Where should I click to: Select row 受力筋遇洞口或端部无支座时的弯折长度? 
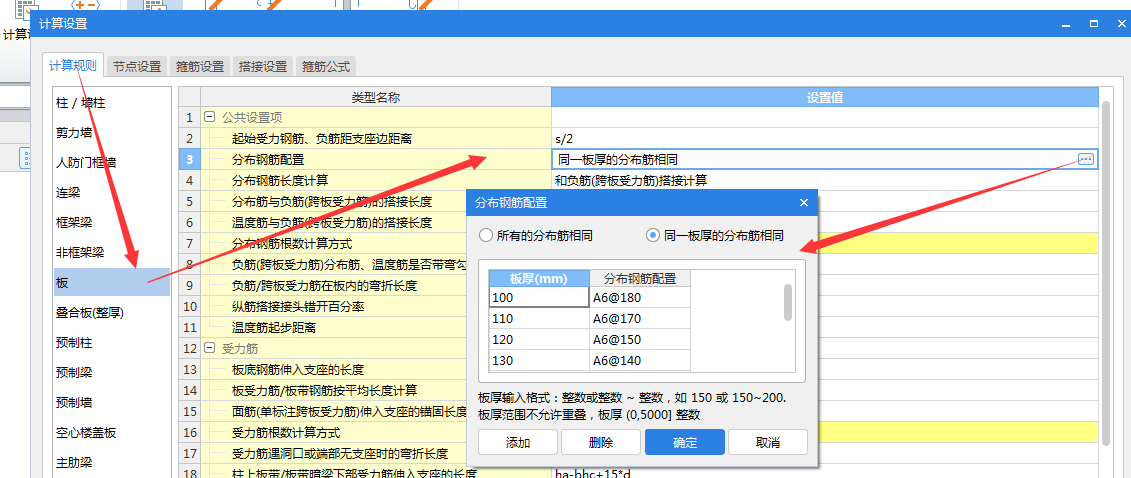tap(334, 453)
